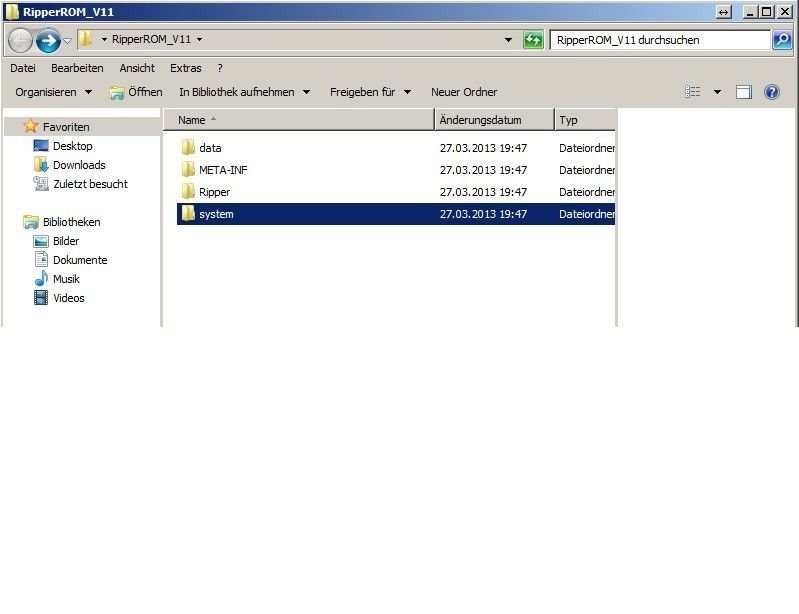Click the data folder name
The height and width of the screenshot is (614, 799).
[x=210, y=148]
